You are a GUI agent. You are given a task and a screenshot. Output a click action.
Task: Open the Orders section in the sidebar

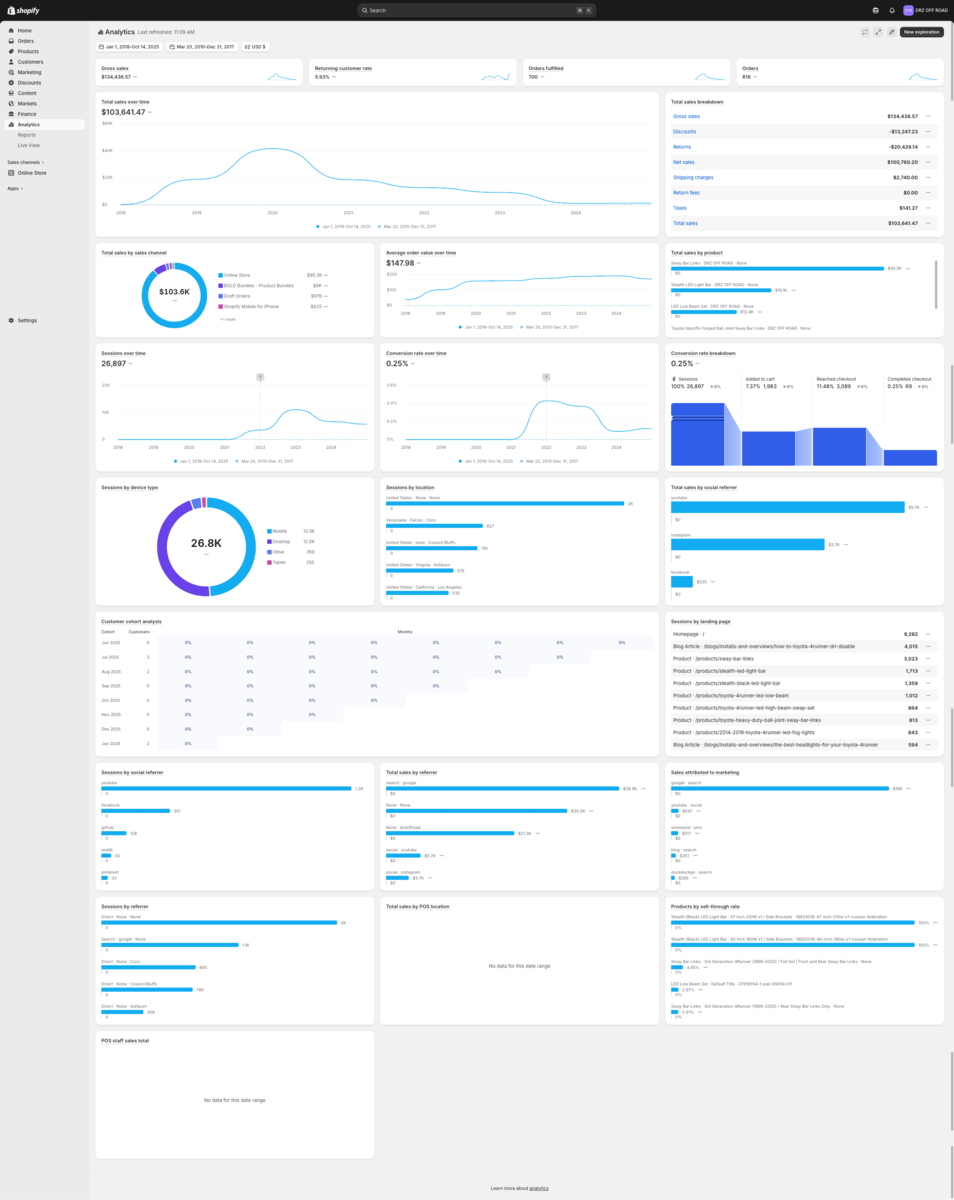(25, 41)
